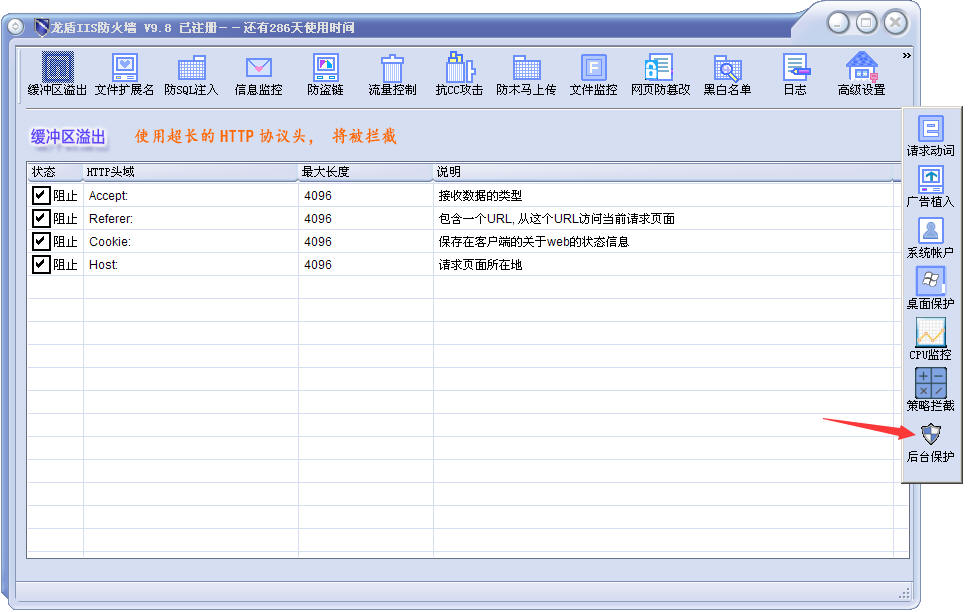Click the title bar system menu icon
The width and height of the screenshot is (972, 612).
(15, 27)
